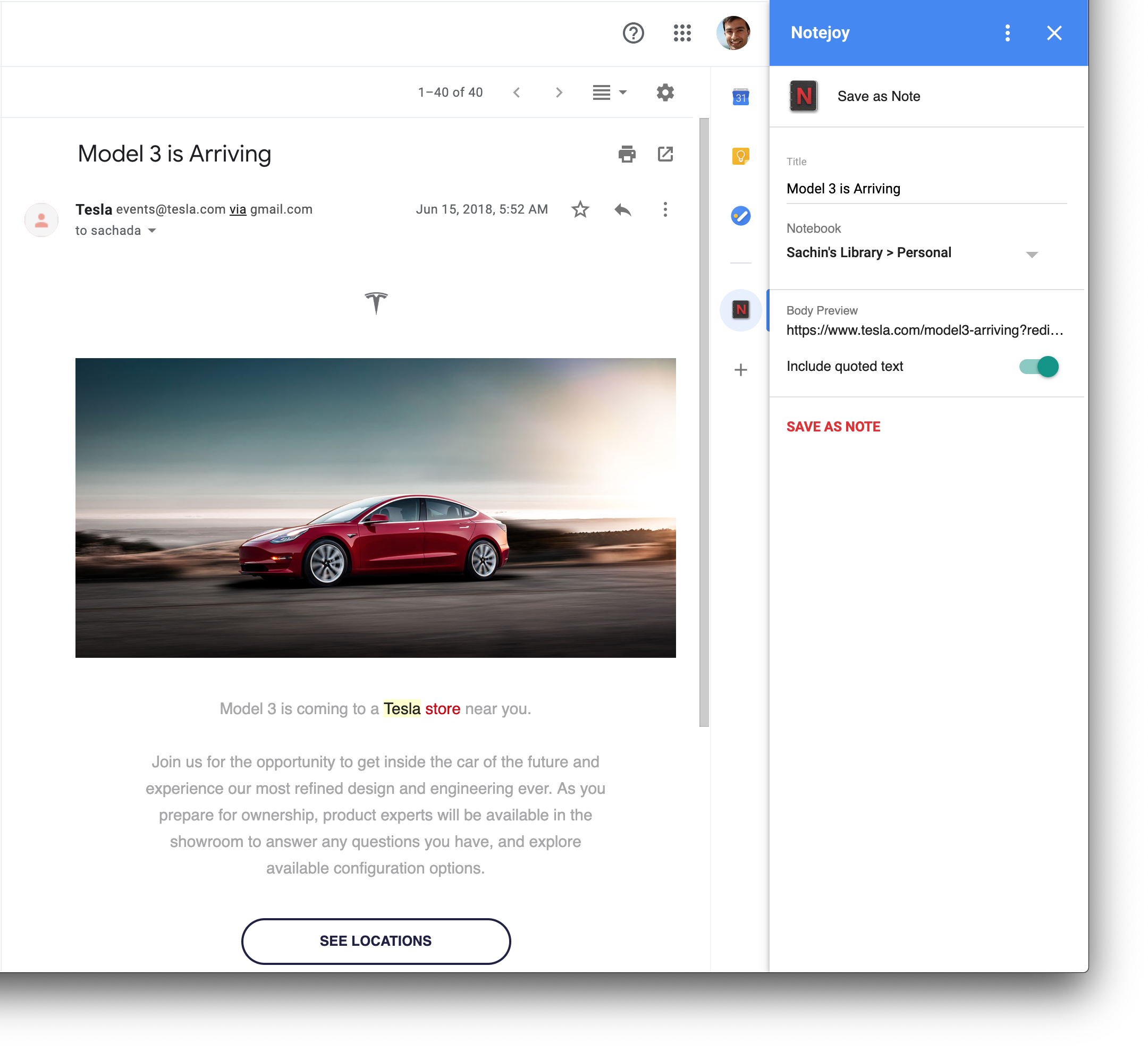Image resolution: width=1148 pixels, height=1051 pixels.
Task: Open Google Tasks side panel icon
Action: (741, 216)
